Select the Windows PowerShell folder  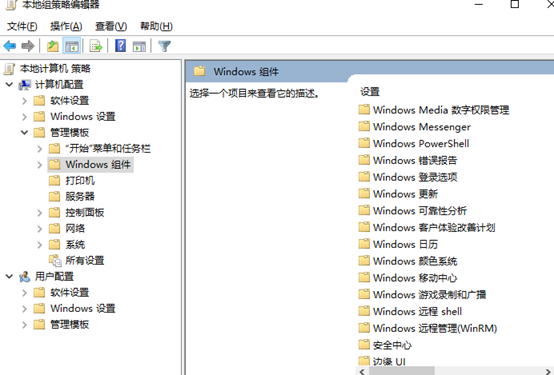414,143
